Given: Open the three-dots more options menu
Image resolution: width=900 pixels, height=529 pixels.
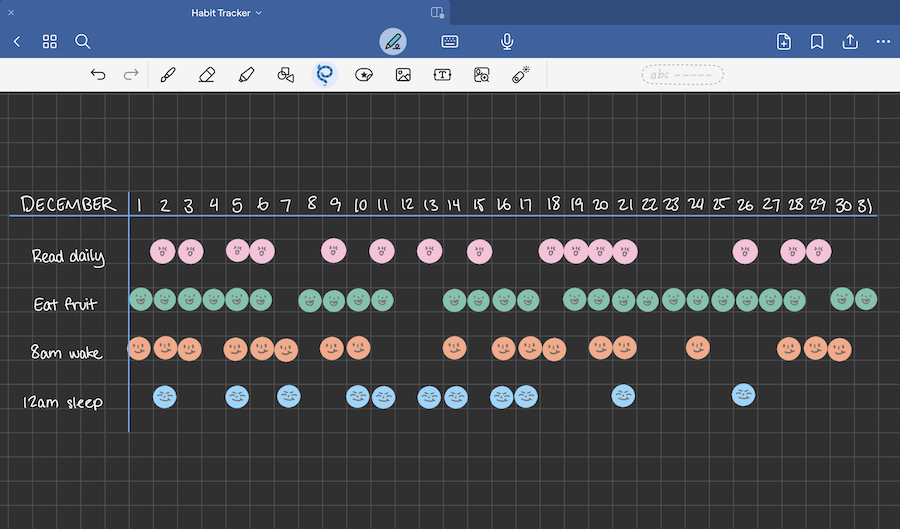Looking at the screenshot, I should [883, 41].
